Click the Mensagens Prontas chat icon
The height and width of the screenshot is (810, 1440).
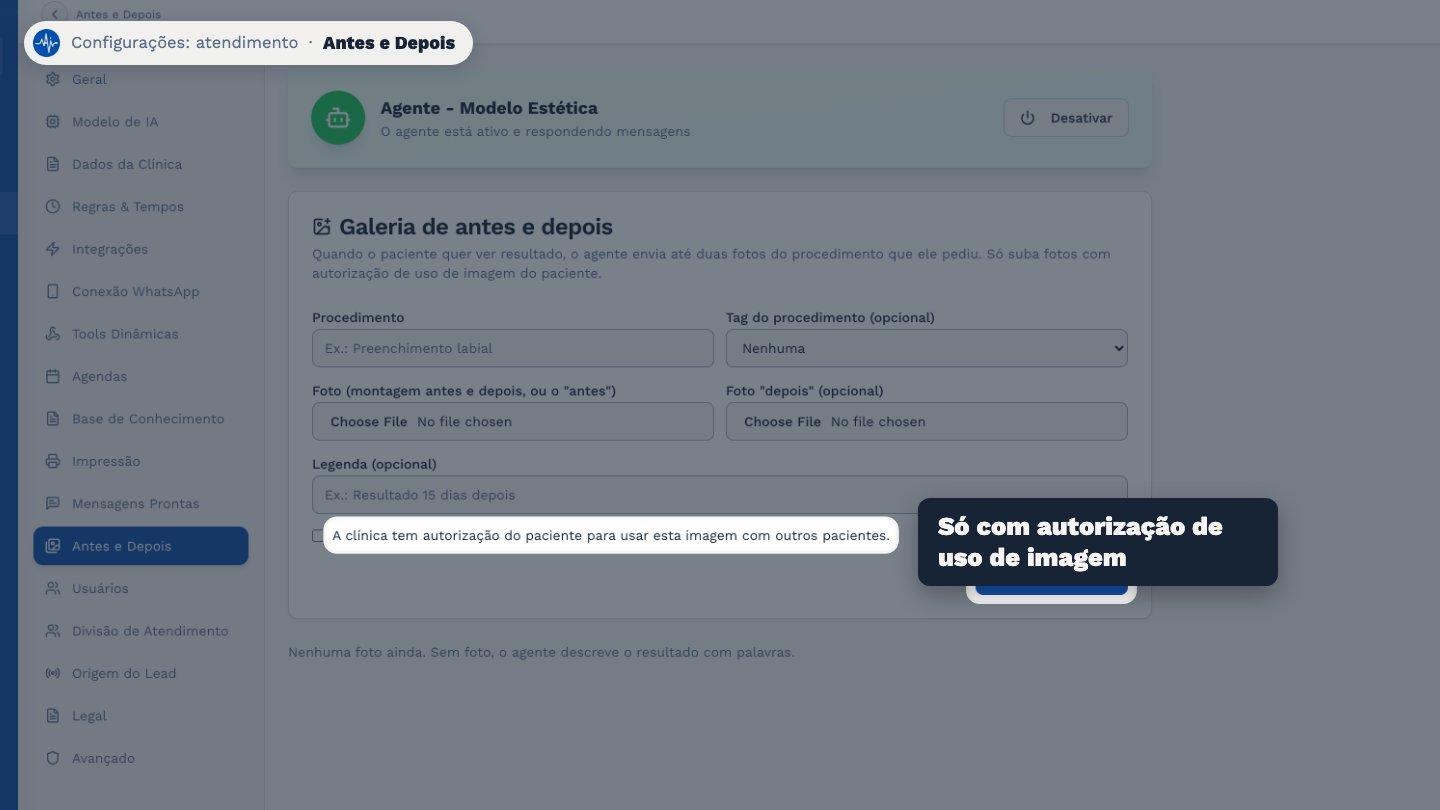(53, 504)
